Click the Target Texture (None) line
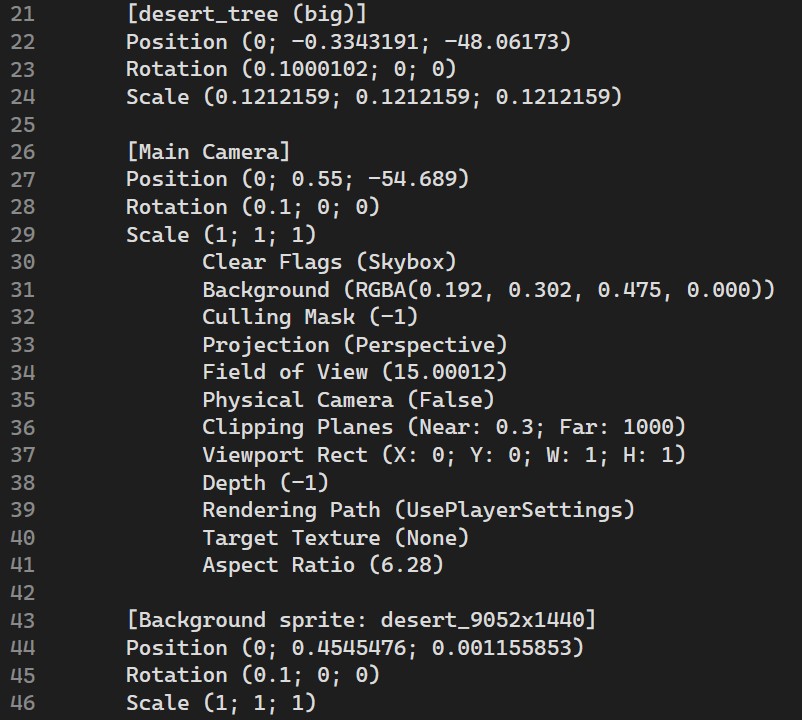The width and height of the screenshot is (802, 720). pyautogui.click(x=335, y=538)
